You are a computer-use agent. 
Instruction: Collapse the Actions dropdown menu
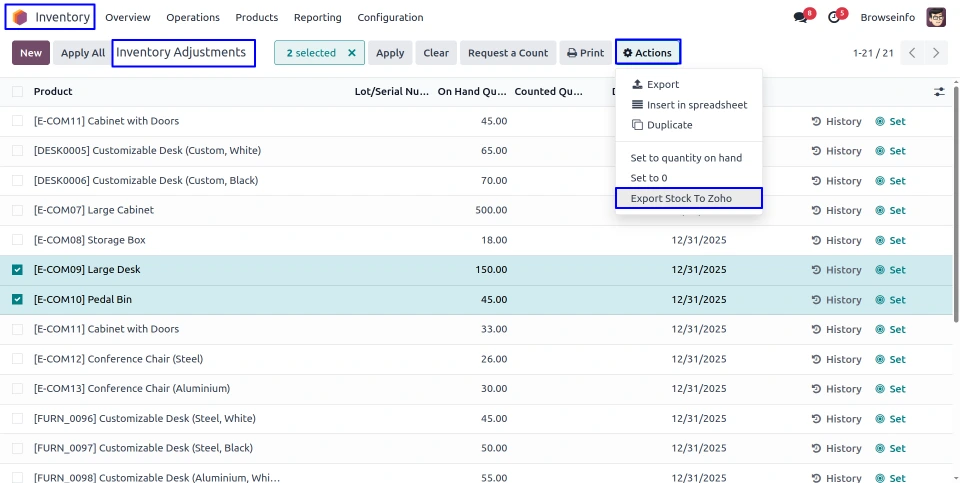(x=647, y=53)
